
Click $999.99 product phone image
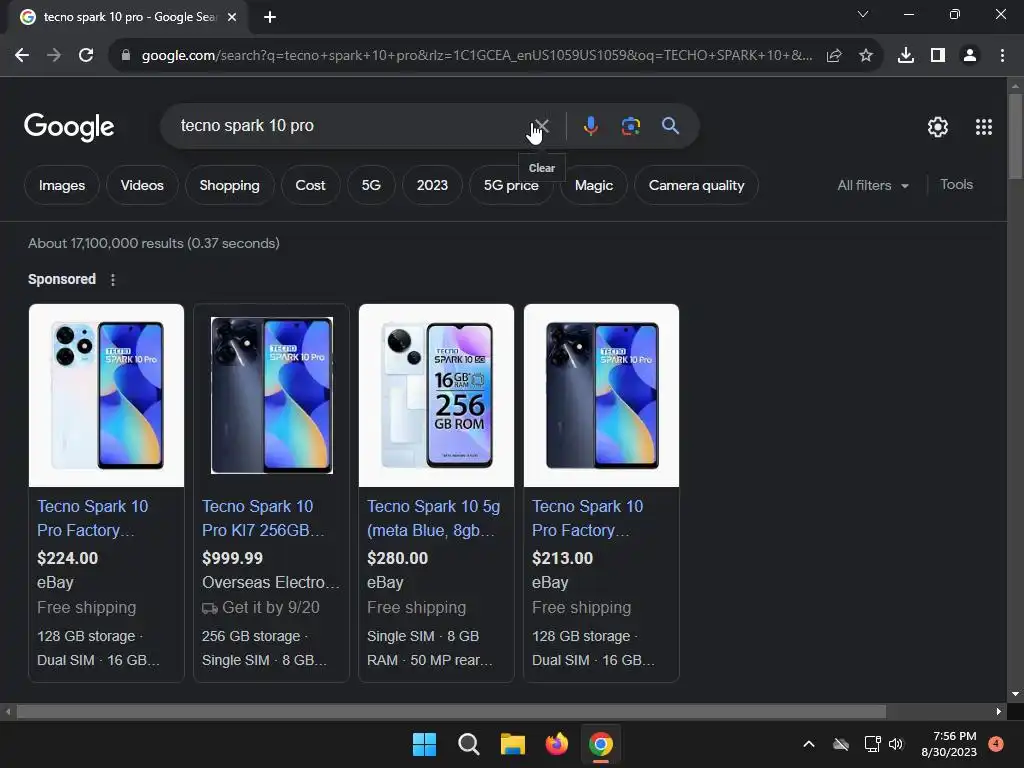272,395
